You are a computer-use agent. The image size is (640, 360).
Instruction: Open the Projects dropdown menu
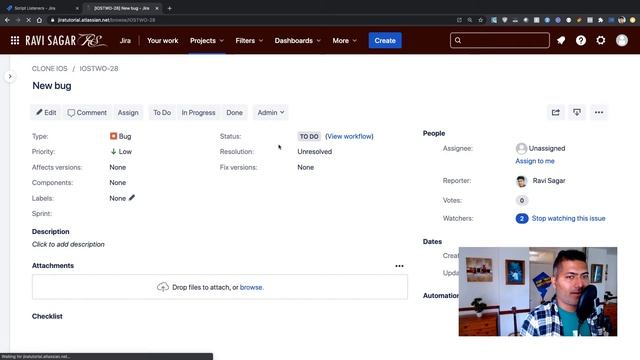click(207, 40)
